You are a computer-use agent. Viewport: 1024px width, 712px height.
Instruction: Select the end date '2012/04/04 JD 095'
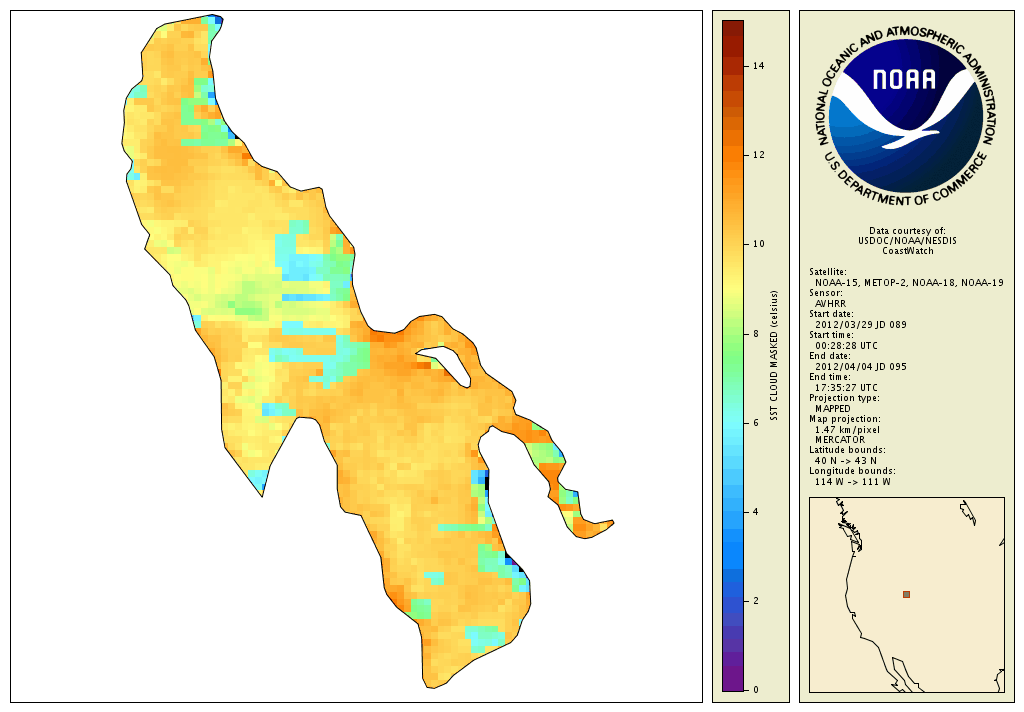point(861,366)
